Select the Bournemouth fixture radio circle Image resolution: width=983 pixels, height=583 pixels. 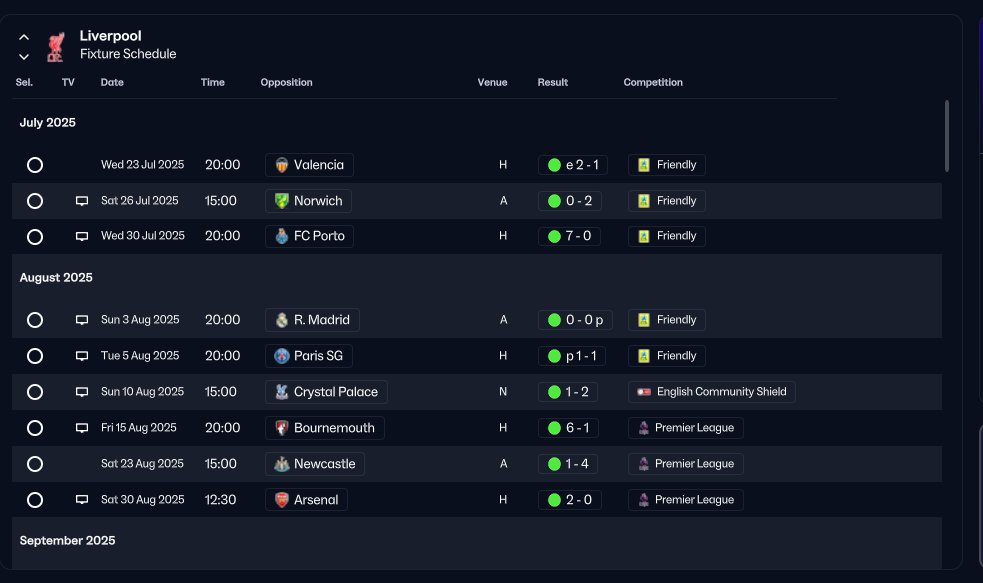tap(35, 428)
